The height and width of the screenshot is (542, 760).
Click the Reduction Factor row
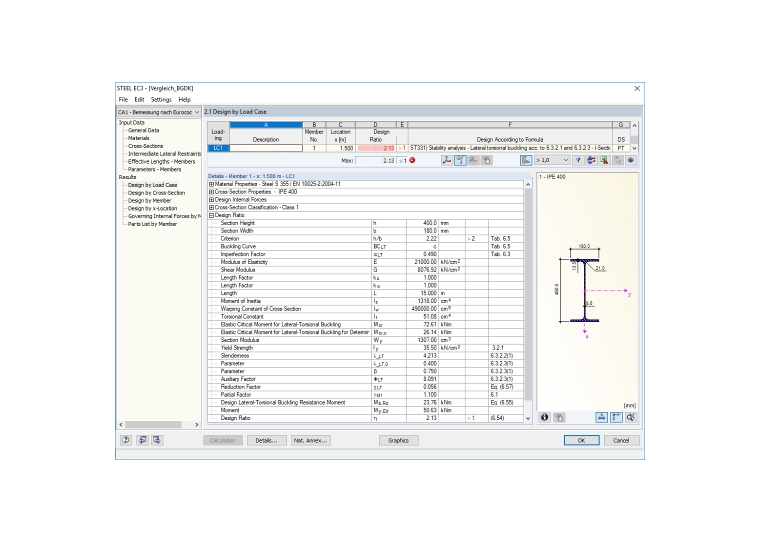point(366,387)
